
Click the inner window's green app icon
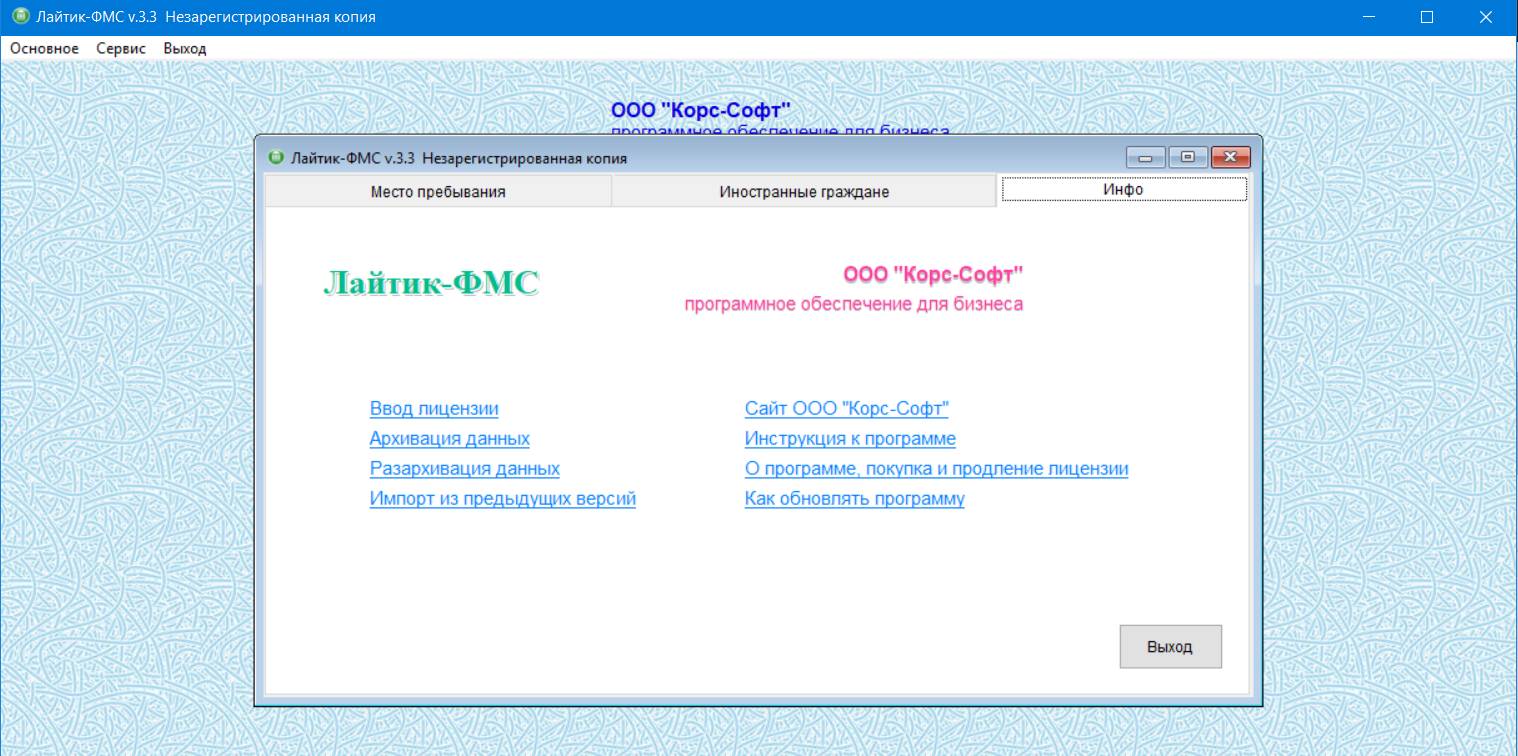tap(277, 158)
